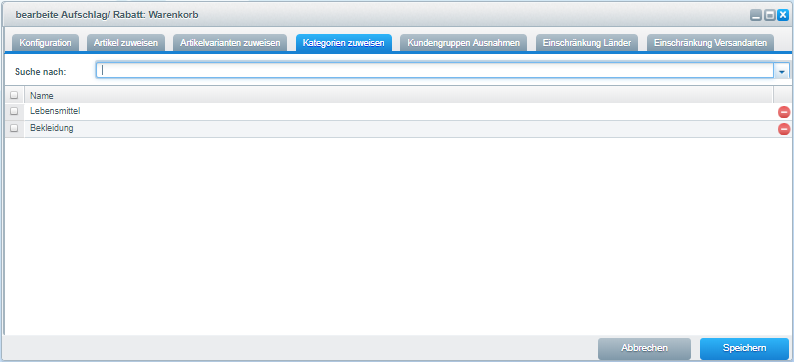
Task: Open Einschränkung Versandarten tab
Action: (x=710, y=43)
